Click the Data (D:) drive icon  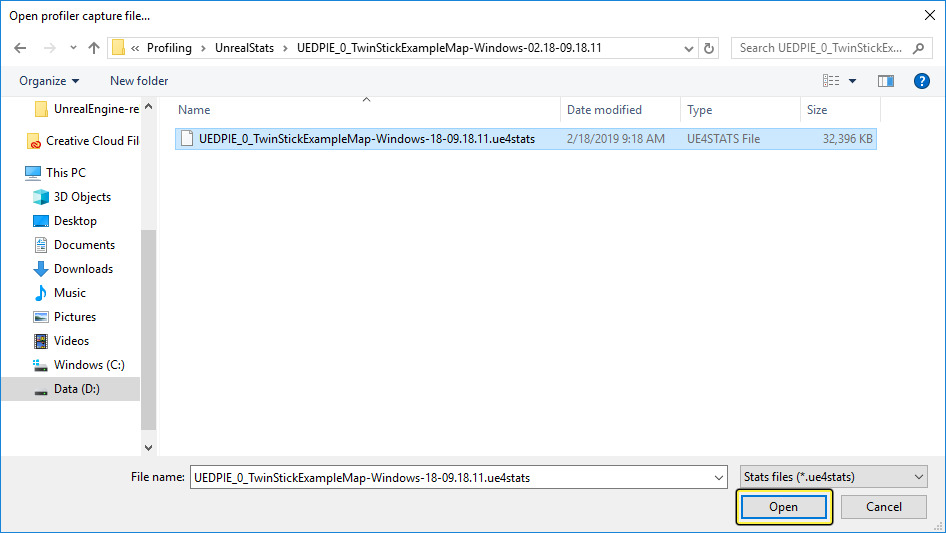pyautogui.click(x=41, y=392)
